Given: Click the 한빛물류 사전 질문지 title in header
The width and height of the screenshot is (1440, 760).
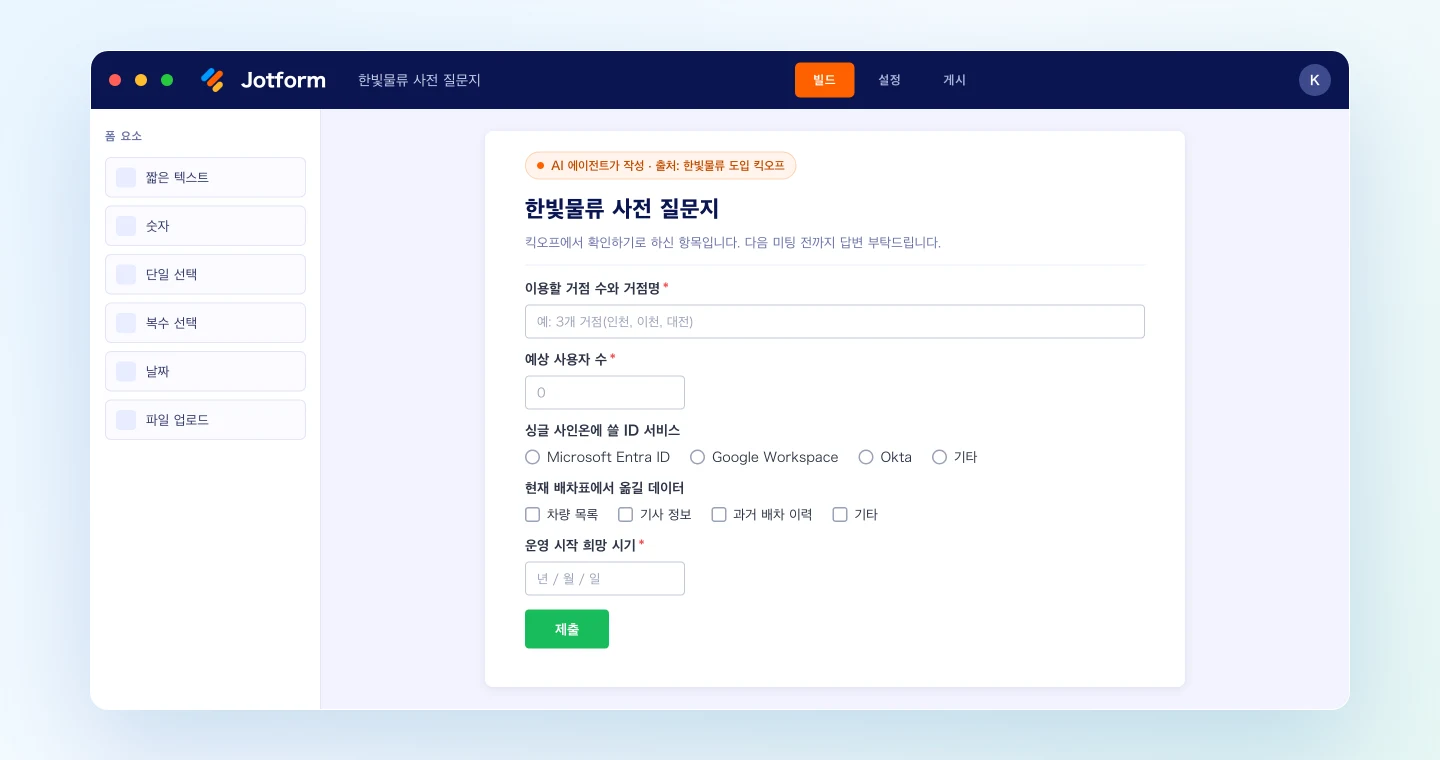Looking at the screenshot, I should tap(420, 80).
